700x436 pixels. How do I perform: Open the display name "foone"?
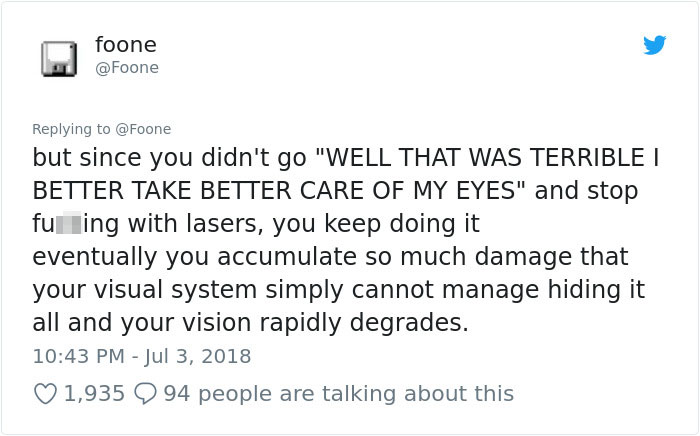tap(125, 44)
